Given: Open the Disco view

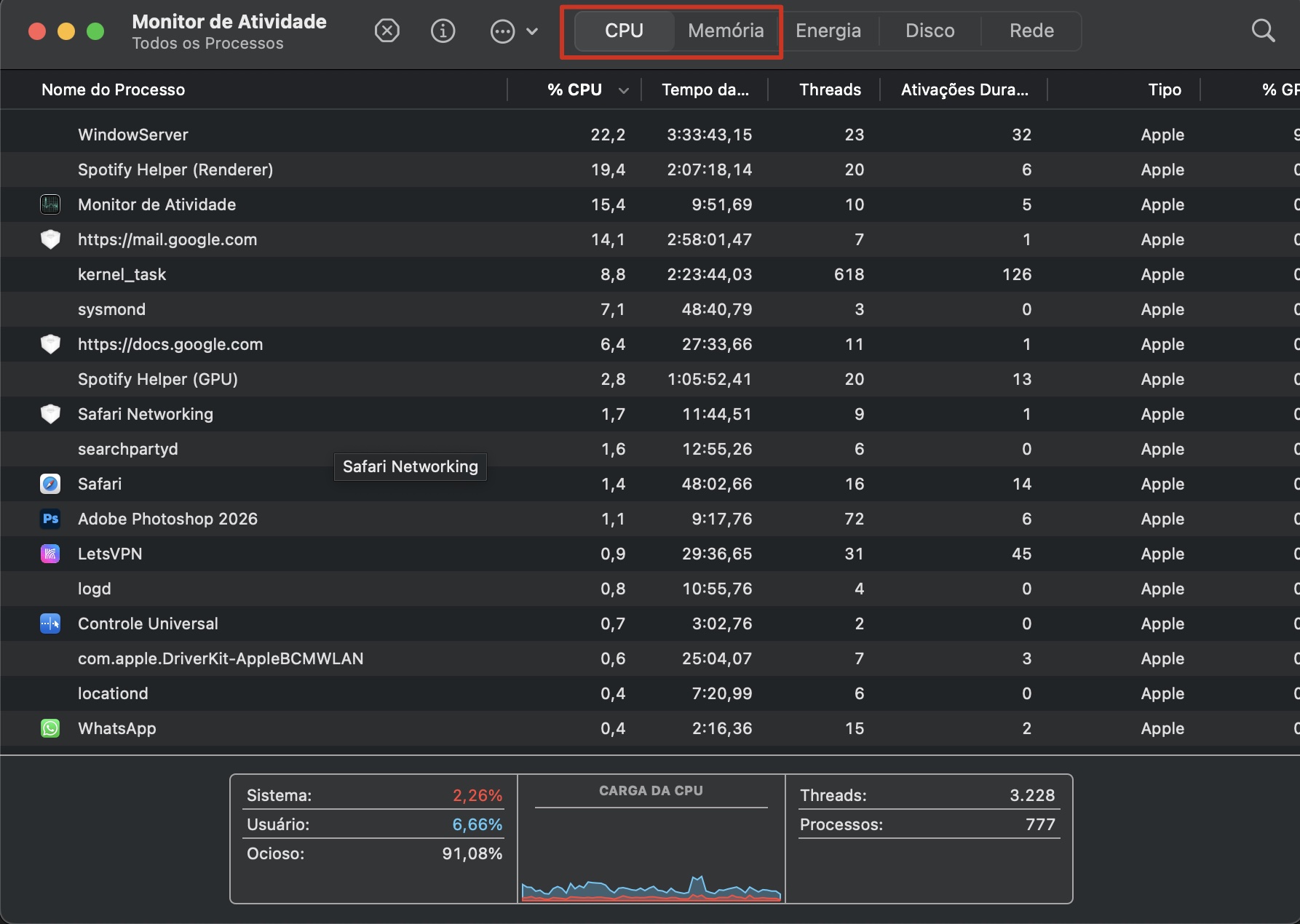Looking at the screenshot, I should 930,31.
